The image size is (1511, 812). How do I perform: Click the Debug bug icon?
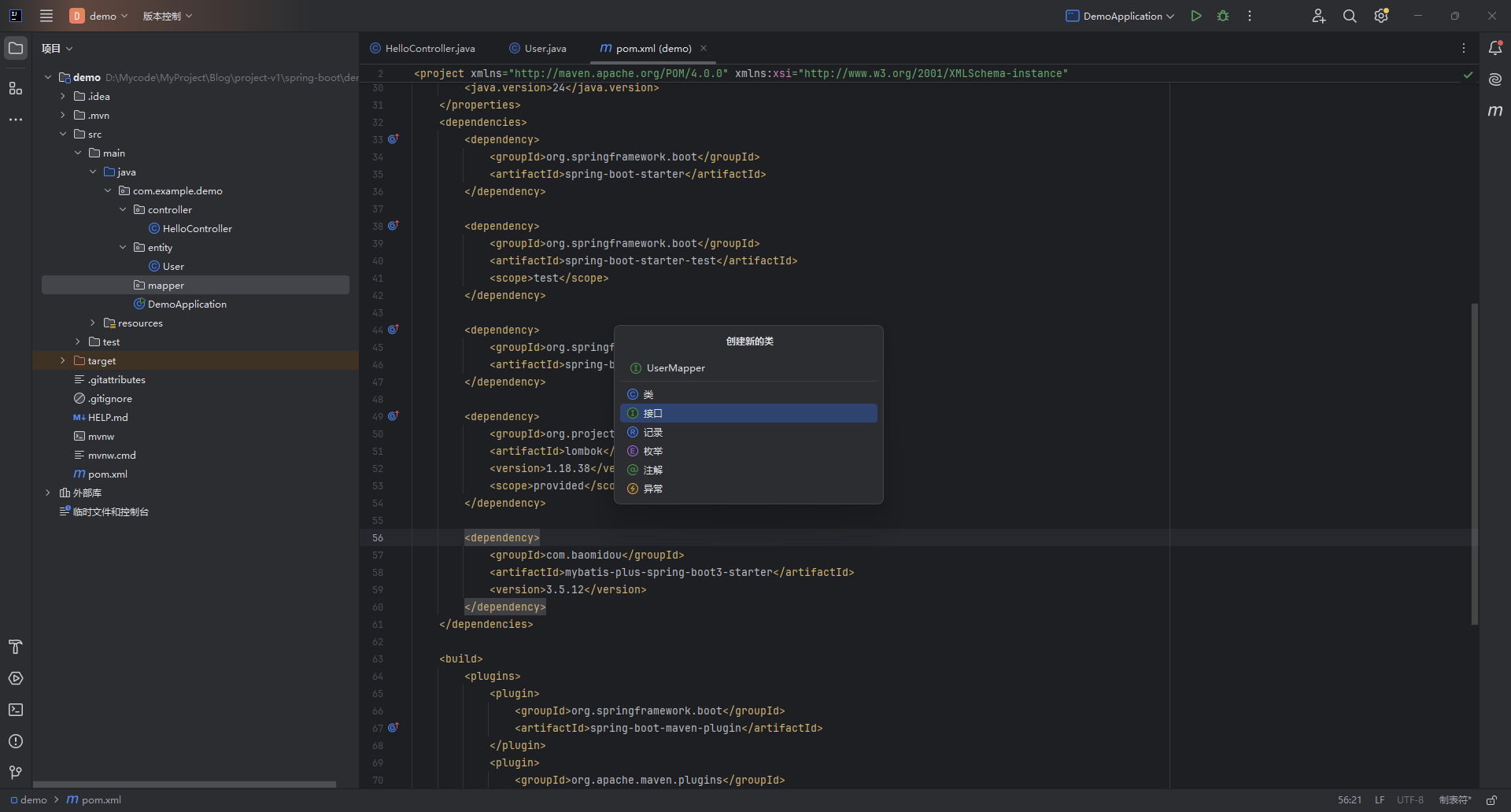1223,16
